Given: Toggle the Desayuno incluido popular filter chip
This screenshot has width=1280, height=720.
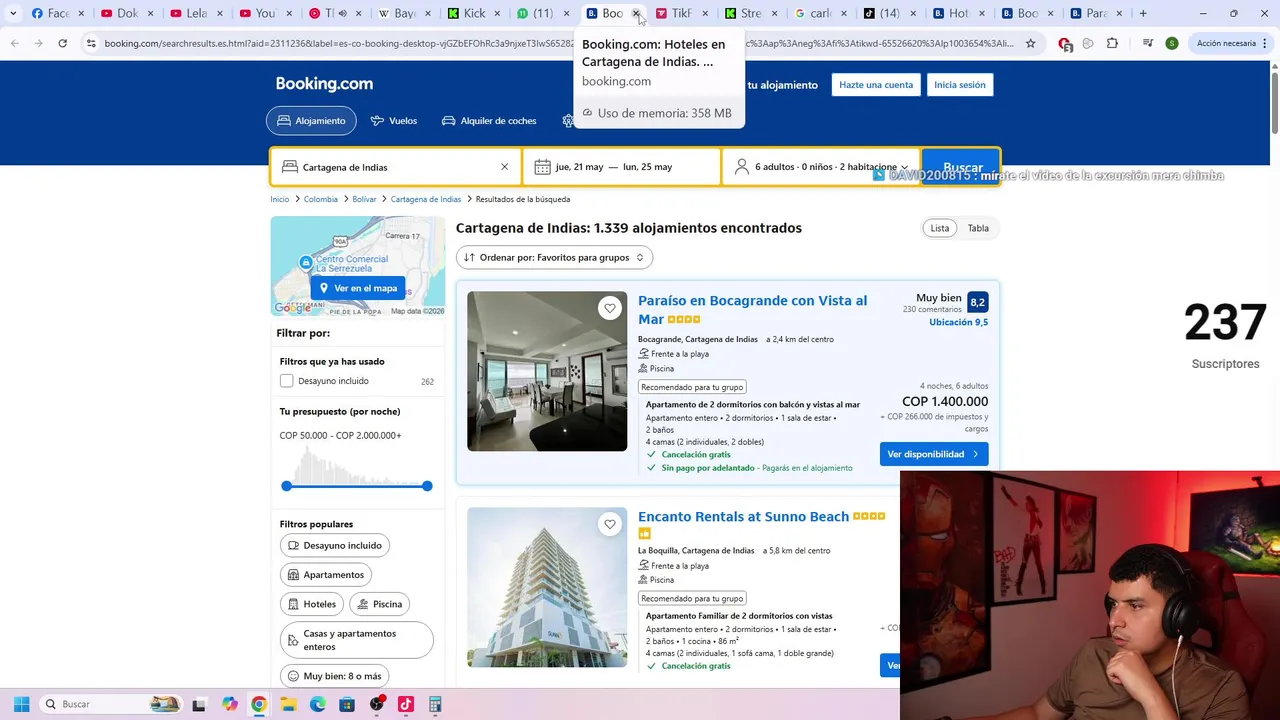Looking at the screenshot, I should pos(335,545).
